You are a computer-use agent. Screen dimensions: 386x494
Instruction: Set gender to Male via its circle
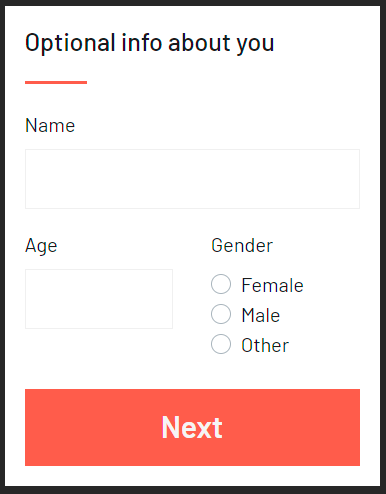[221, 314]
